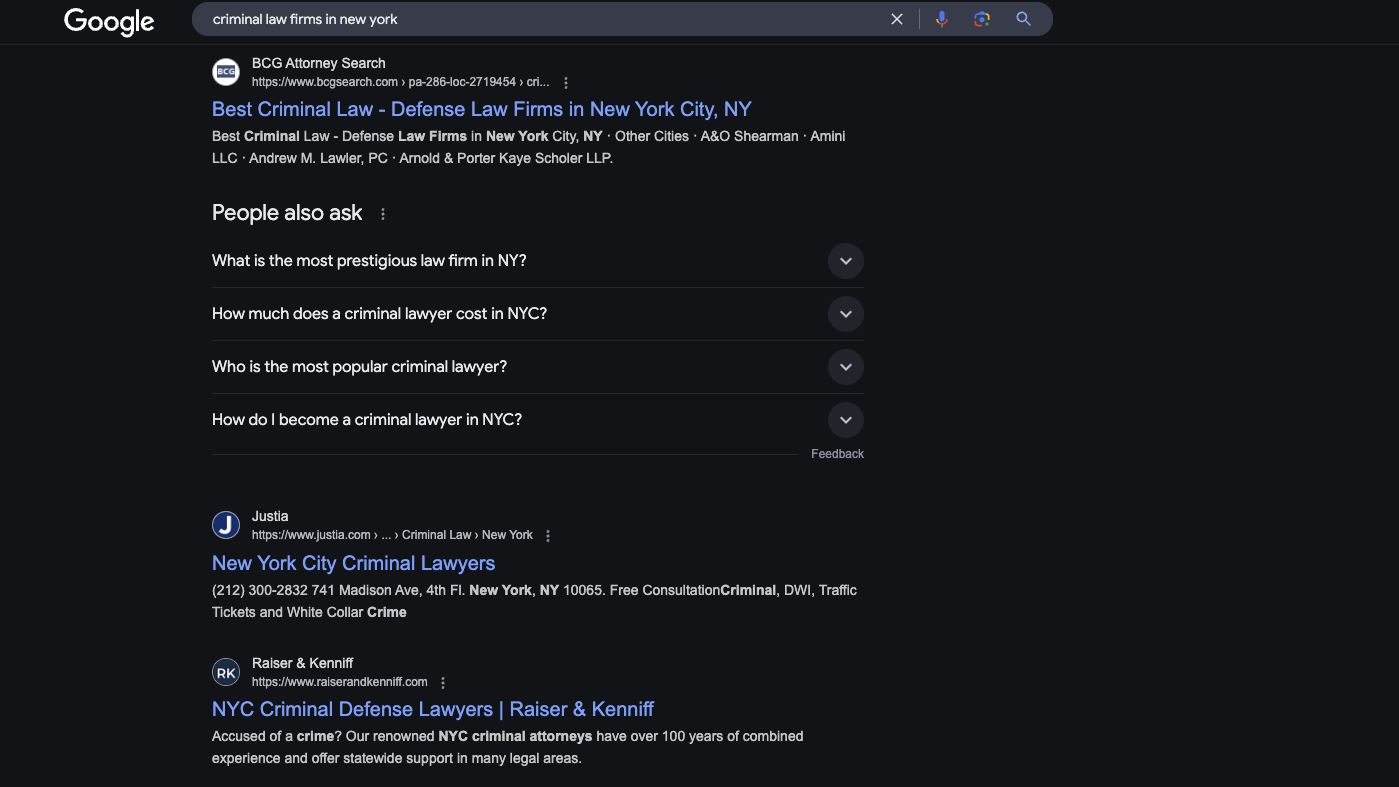
Task: Click the snippet with "741 Madison Ave"
Action: (x=534, y=601)
